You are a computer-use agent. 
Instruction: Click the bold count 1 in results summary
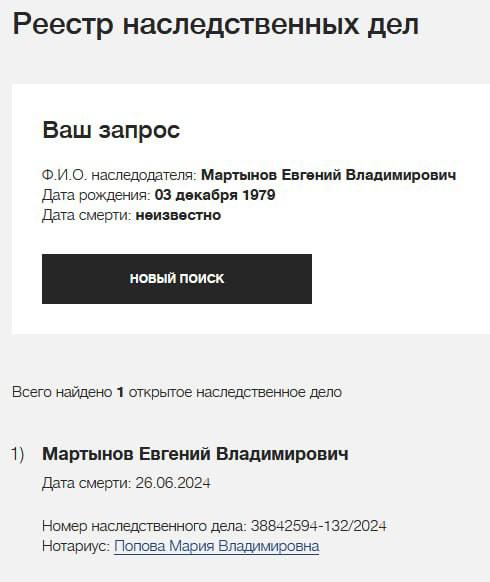pos(120,392)
